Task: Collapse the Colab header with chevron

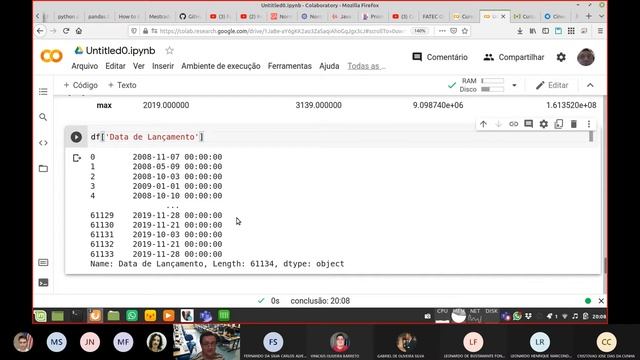Action: pyautogui.click(x=590, y=85)
